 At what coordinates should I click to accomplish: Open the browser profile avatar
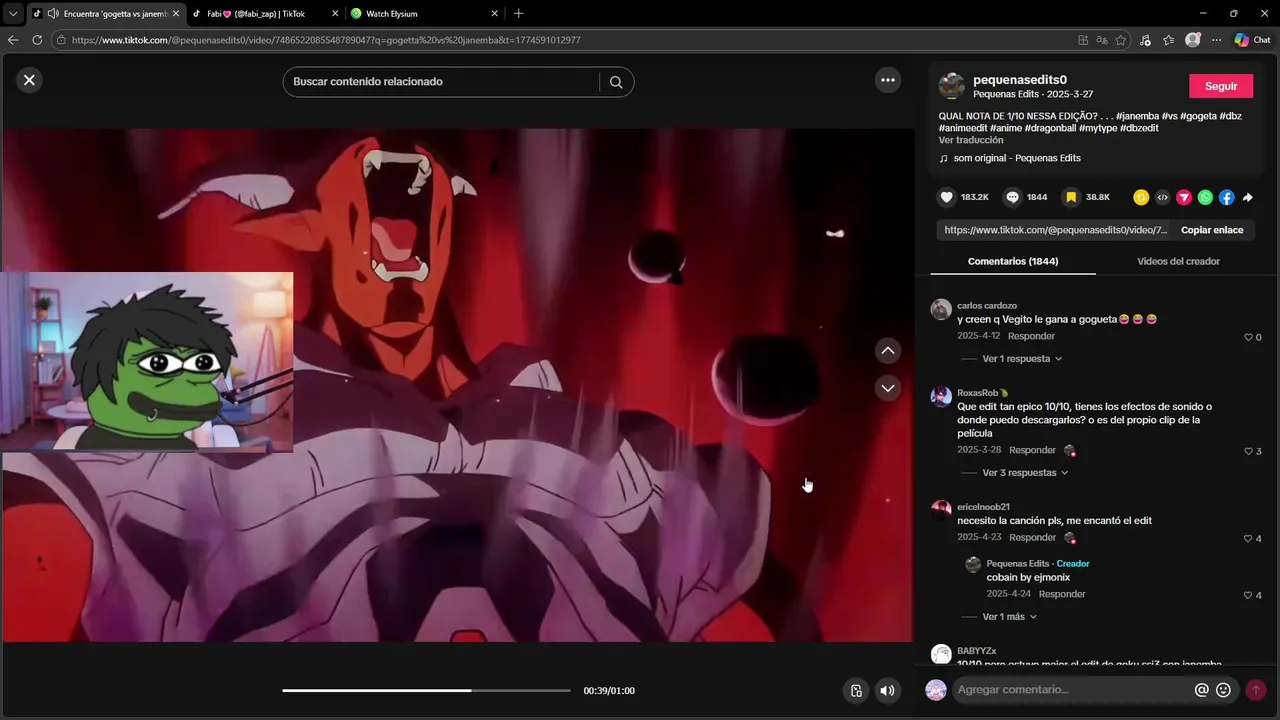pos(1192,40)
